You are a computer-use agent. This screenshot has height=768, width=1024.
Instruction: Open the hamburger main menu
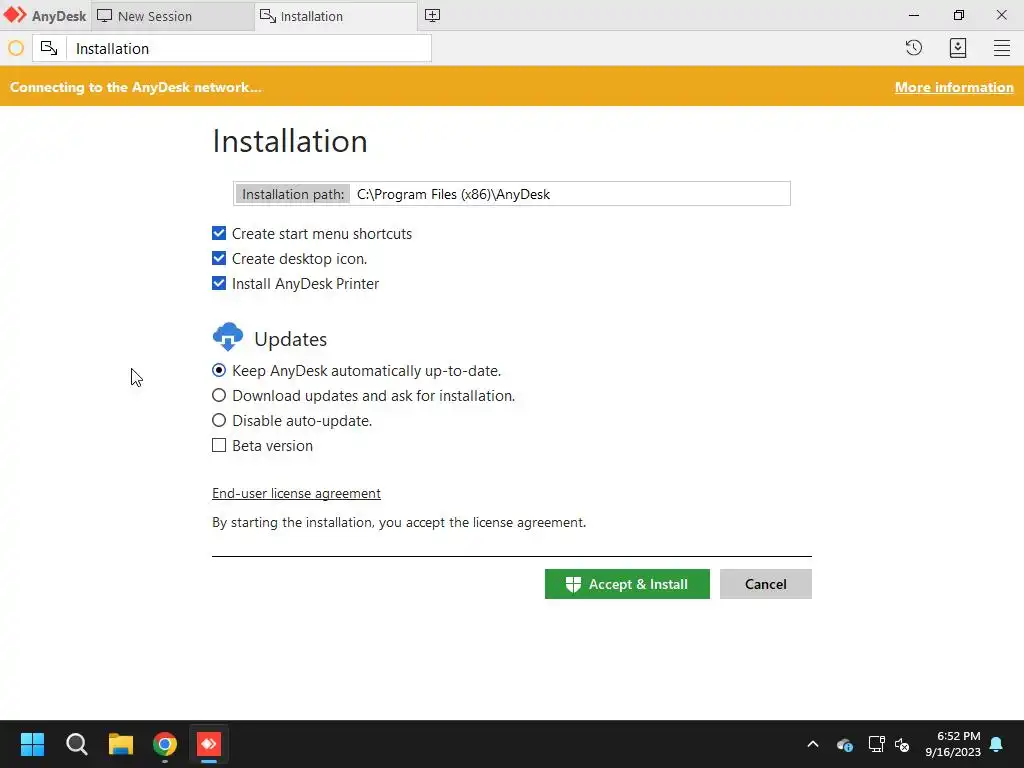pyautogui.click(x=1002, y=48)
